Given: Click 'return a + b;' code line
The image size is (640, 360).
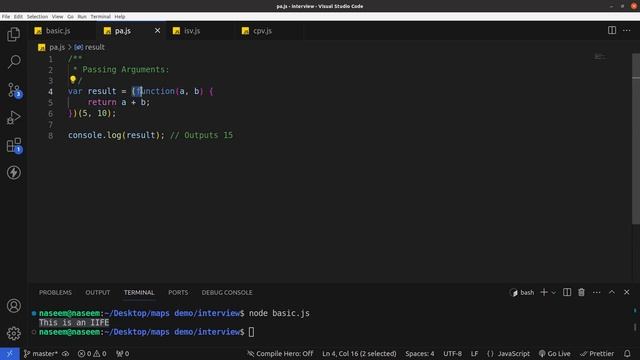Looking at the screenshot, I should point(119,102).
